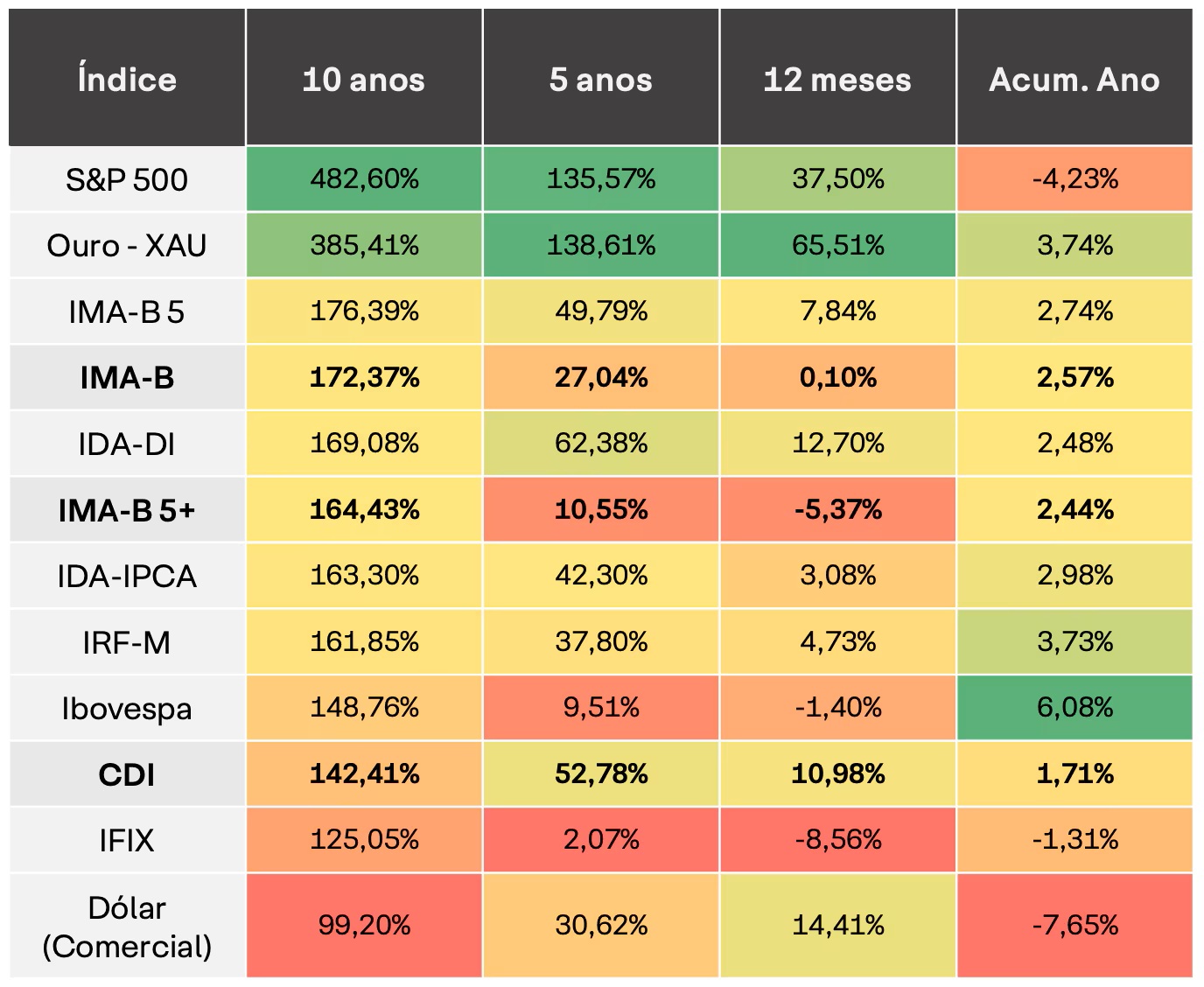1204x987 pixels.
Task: Select the IFIX row label
Action: 127,841
